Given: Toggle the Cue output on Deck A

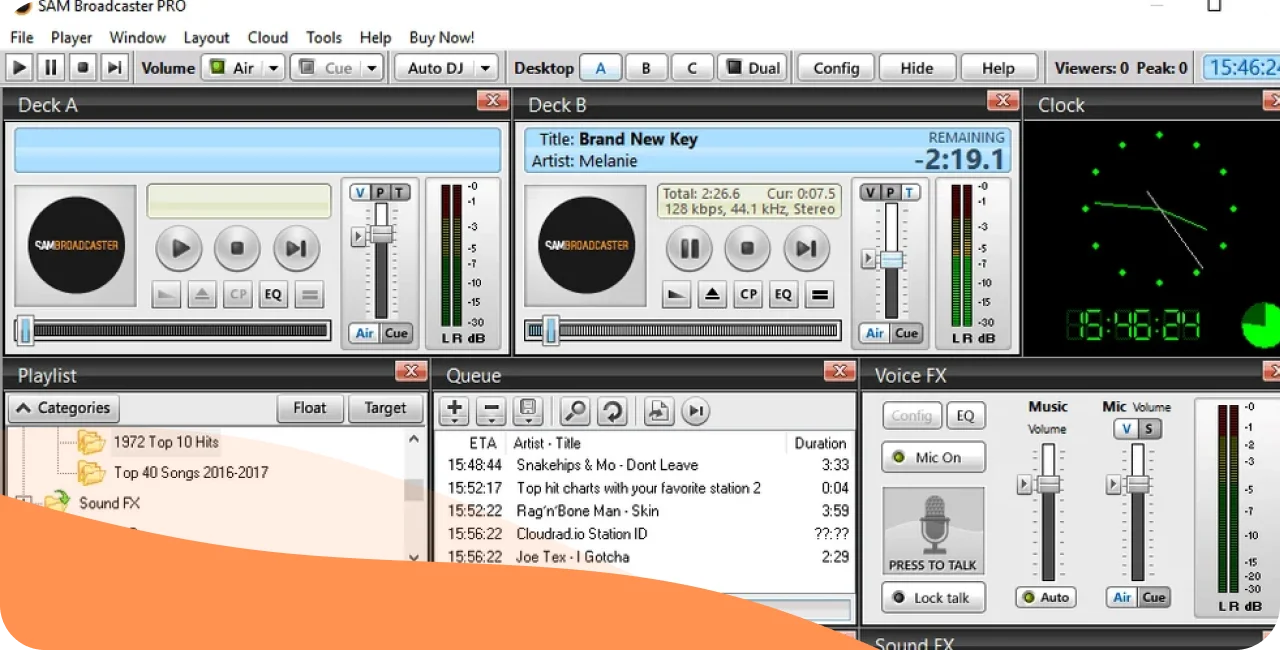Looking at the screenshot, I should pos(396,334).
